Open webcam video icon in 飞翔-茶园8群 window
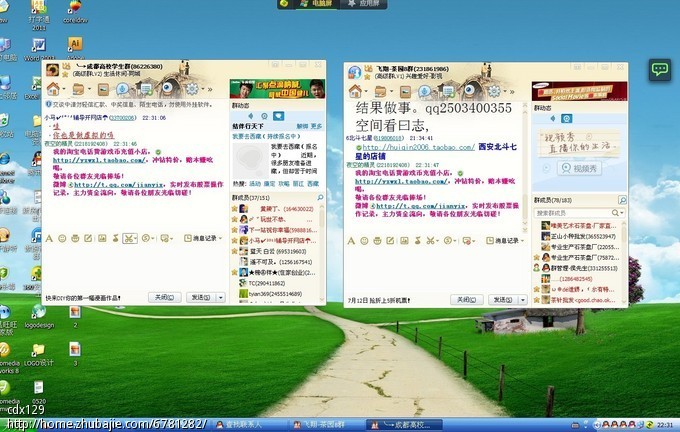This screenshot has width=680, height=432. click(469, 91)
